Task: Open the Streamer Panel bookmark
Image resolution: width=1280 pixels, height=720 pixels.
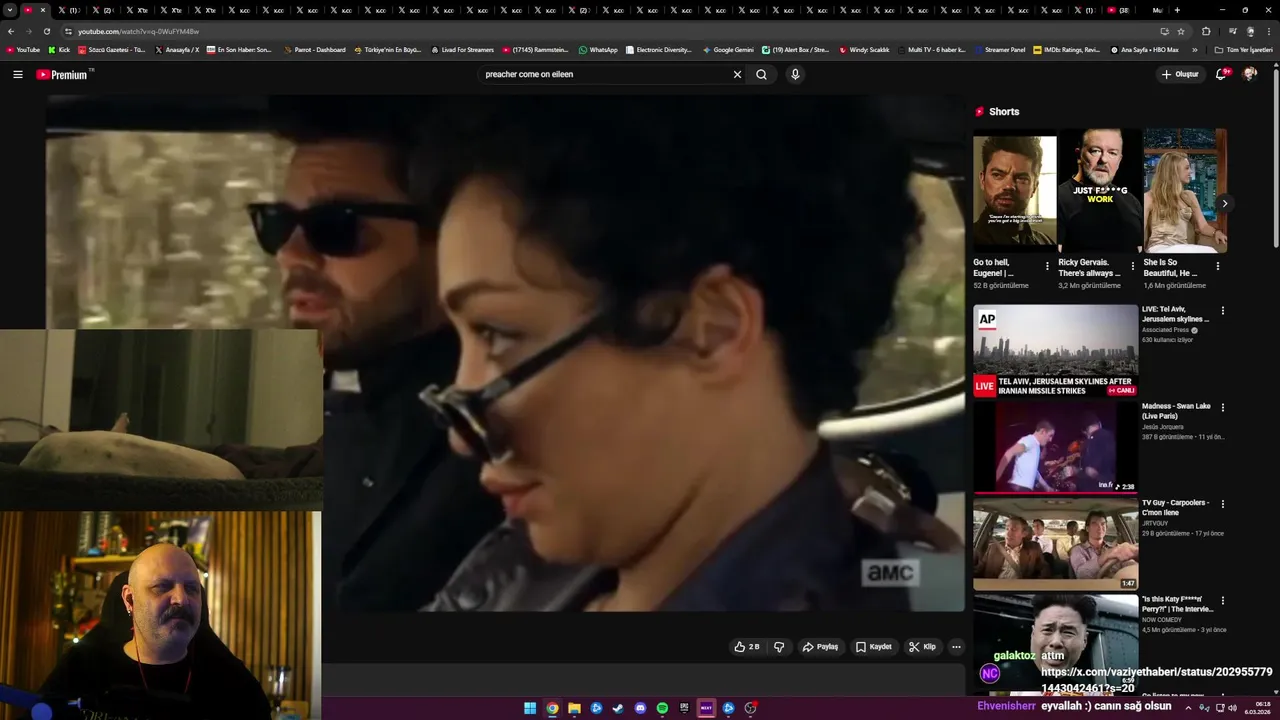Action: (x=999, y=50)
